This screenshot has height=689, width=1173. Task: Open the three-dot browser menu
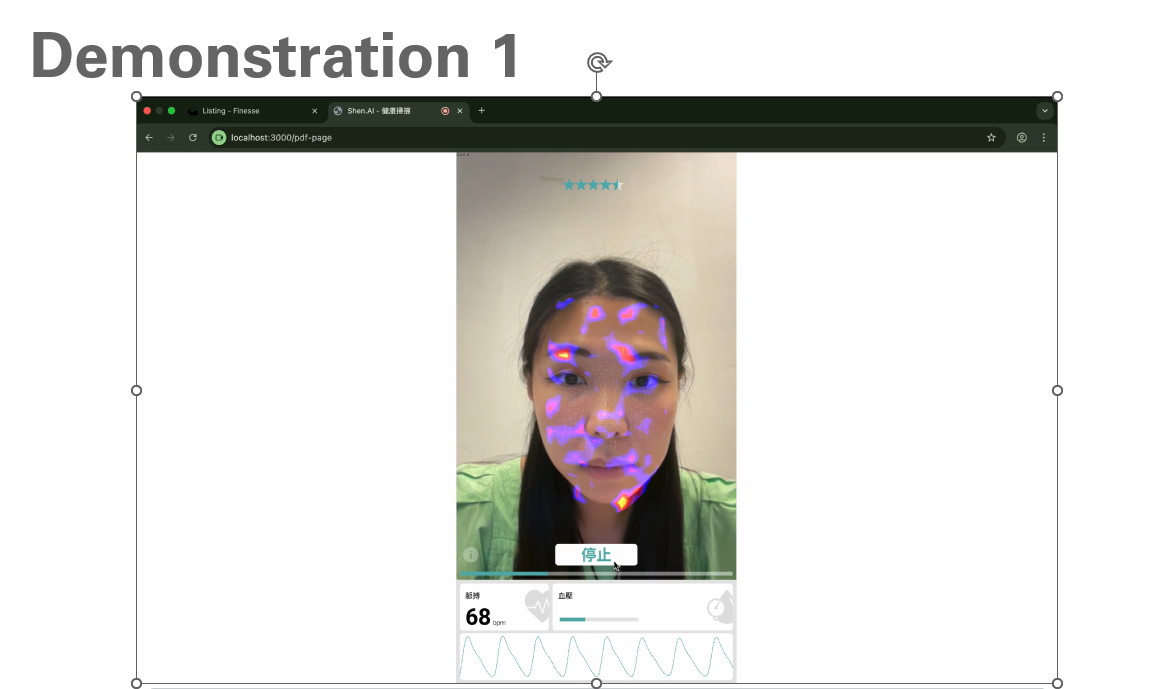point(1043,138)
